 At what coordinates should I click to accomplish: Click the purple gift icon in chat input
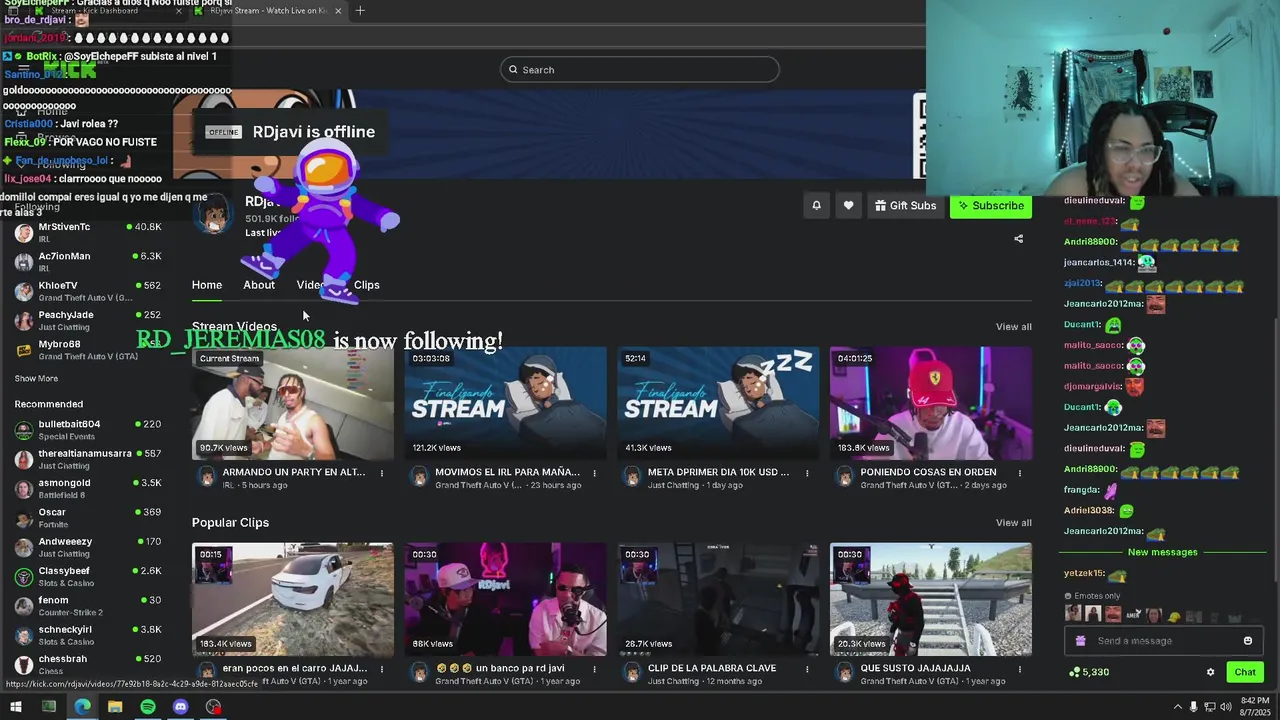1080,641
